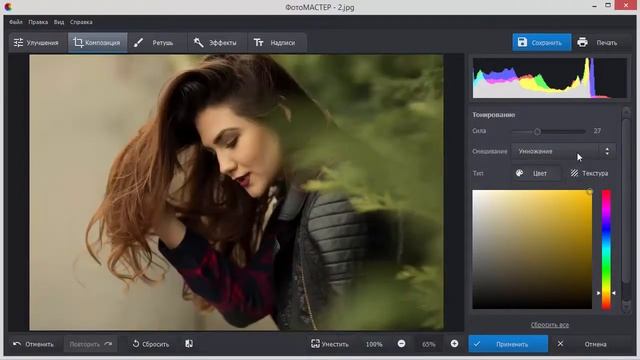Click the vertical hue spectrum bar
The height and width of the screenshot is (360, 640).
[x=607, y=249]
